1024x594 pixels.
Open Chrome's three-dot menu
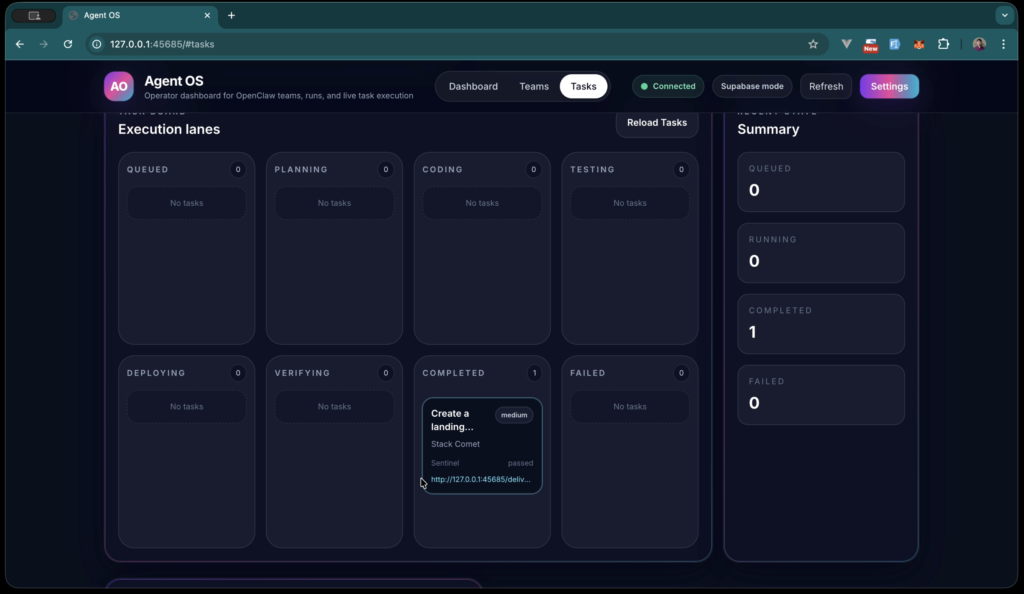coord(1004,44)
